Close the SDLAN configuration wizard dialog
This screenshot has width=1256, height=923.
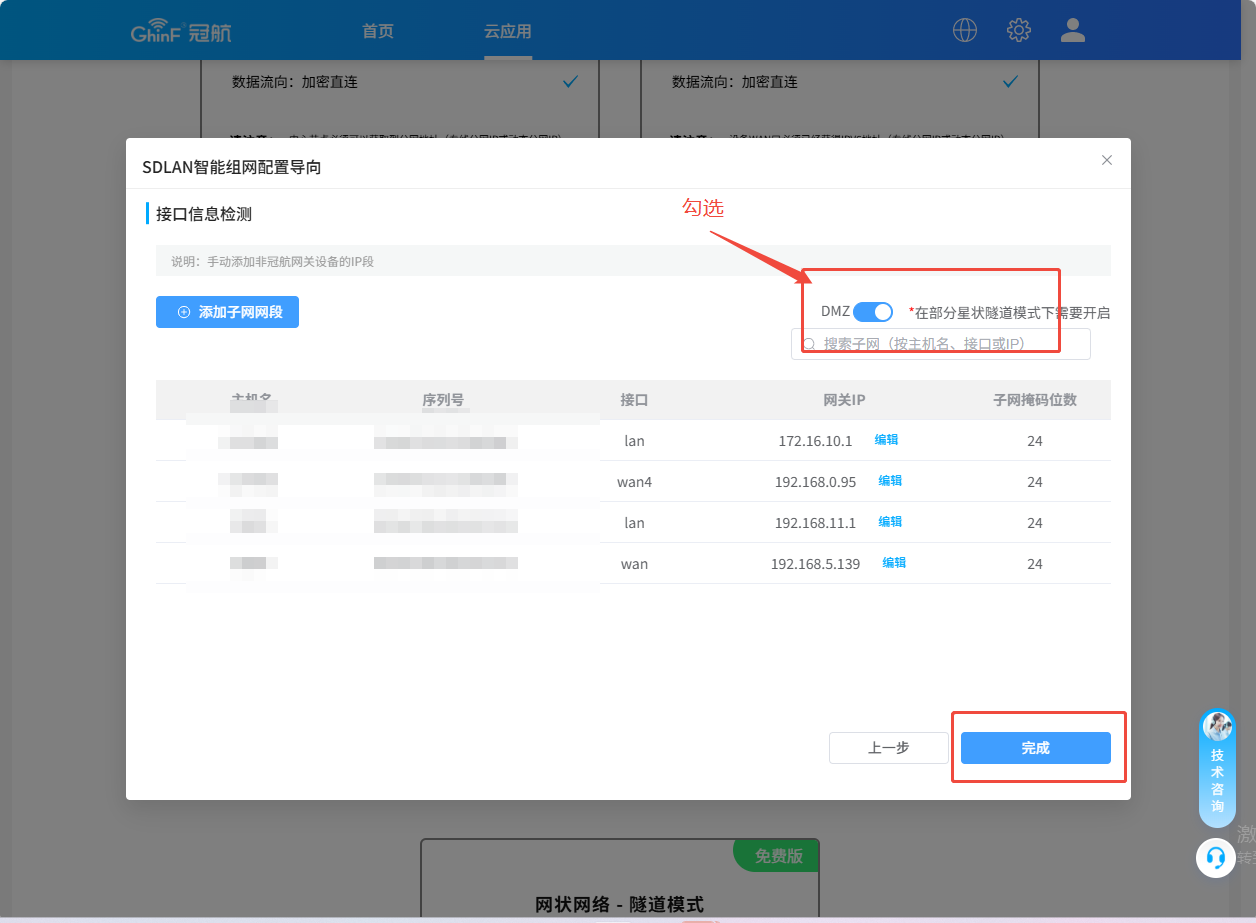(1107, 160)
